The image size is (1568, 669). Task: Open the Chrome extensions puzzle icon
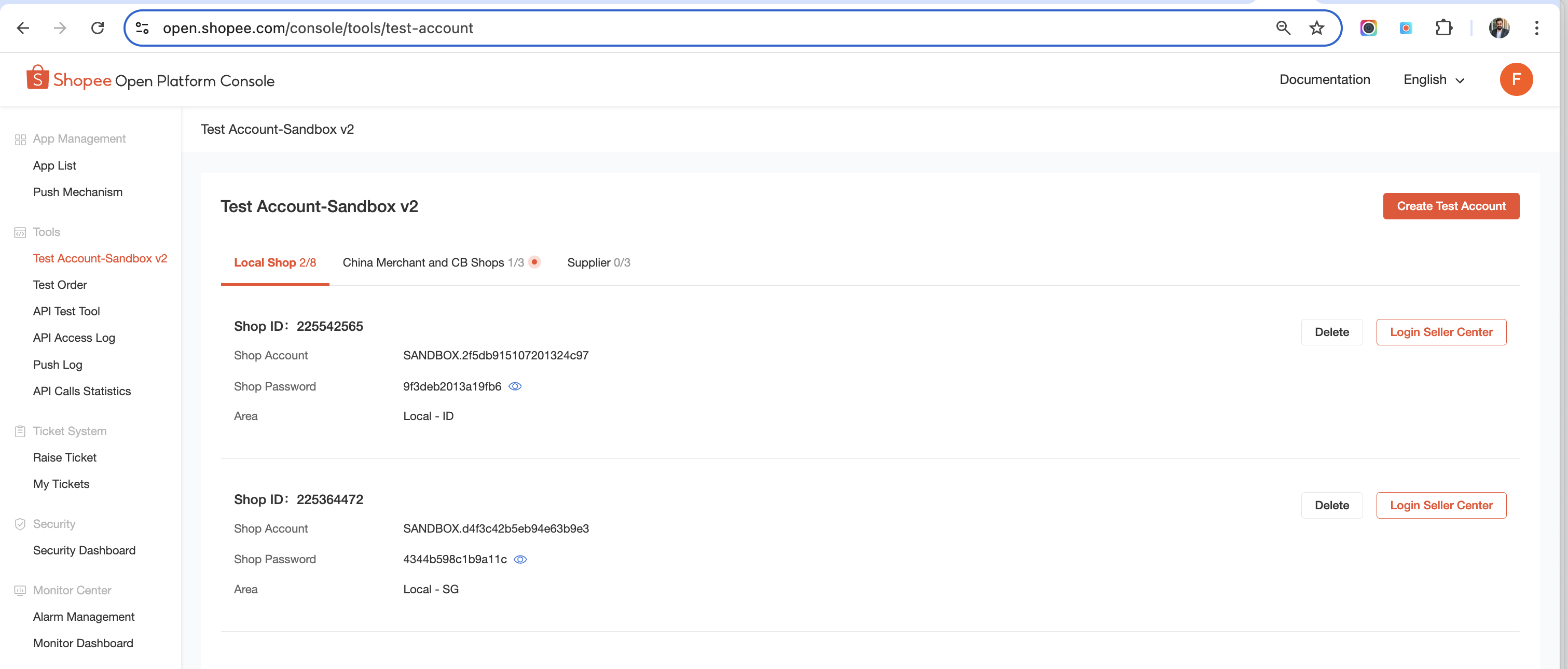(1443, 28)
